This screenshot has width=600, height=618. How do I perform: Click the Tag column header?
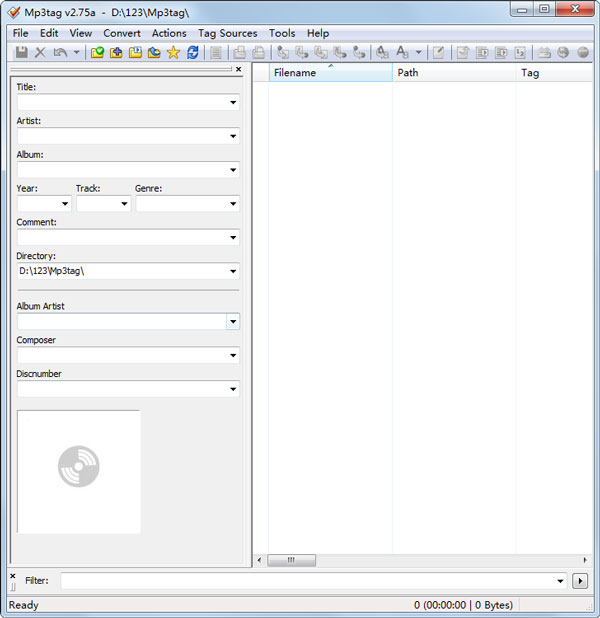click(x=554, y=73)
